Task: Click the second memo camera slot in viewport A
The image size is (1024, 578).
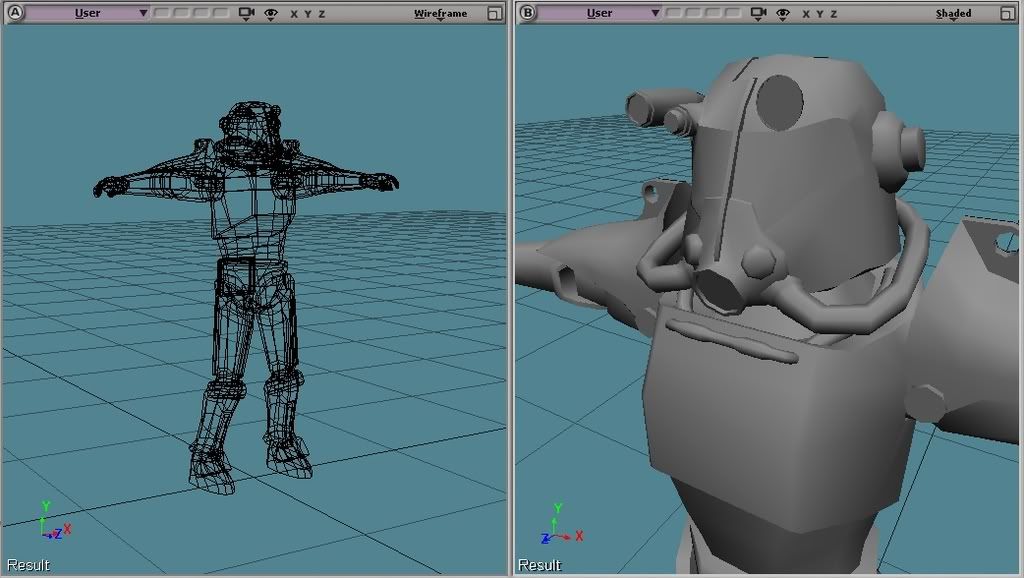Action: click(182, 13)
